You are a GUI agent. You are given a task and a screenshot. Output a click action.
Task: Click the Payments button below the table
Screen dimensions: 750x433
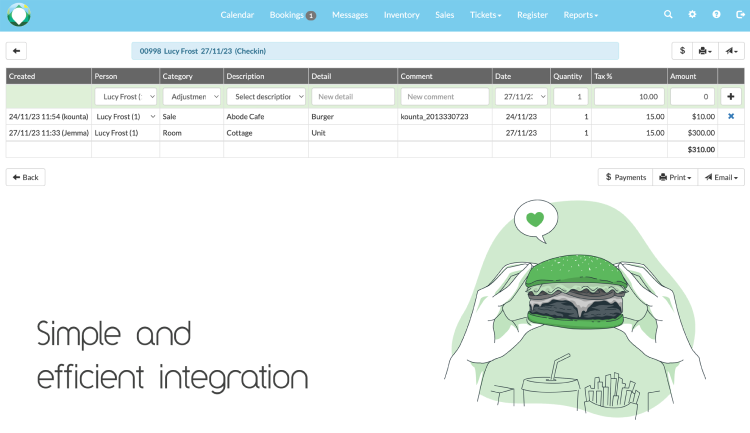coord(625,177)
